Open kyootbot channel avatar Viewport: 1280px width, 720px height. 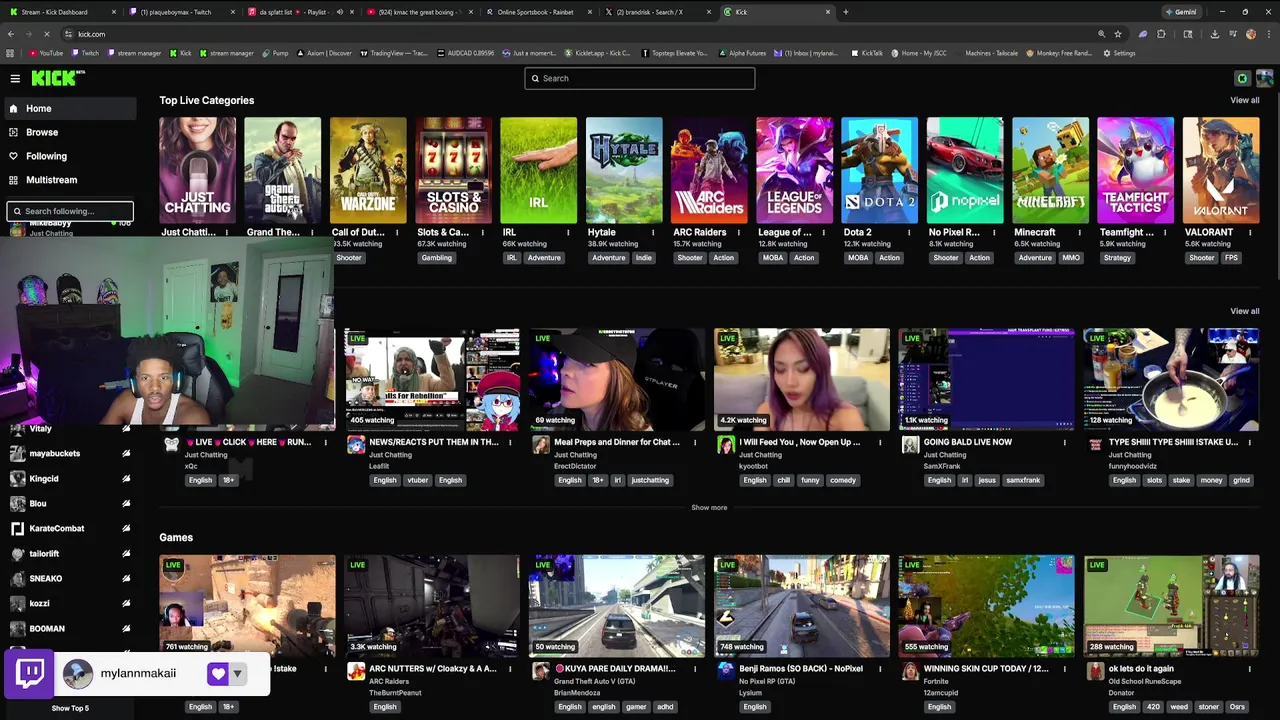point(725,445)
